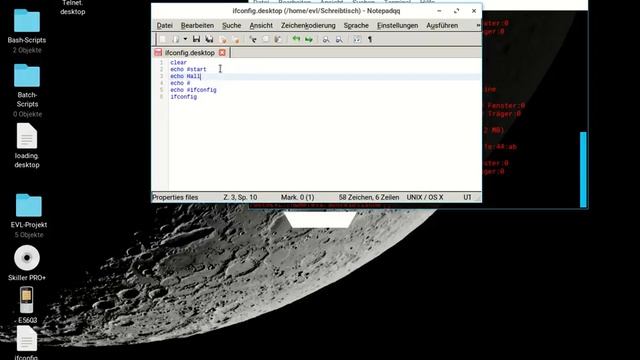The height and width of the screenshot is (360, 640).
Task: Open the Sprache menu
Action: coord(356,25)
